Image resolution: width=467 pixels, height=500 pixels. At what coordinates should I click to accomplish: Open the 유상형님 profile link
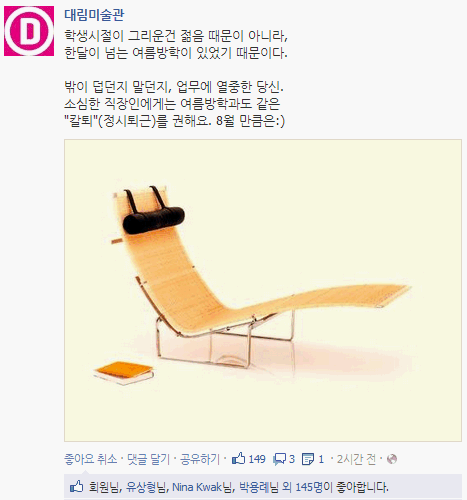(146, 487)
